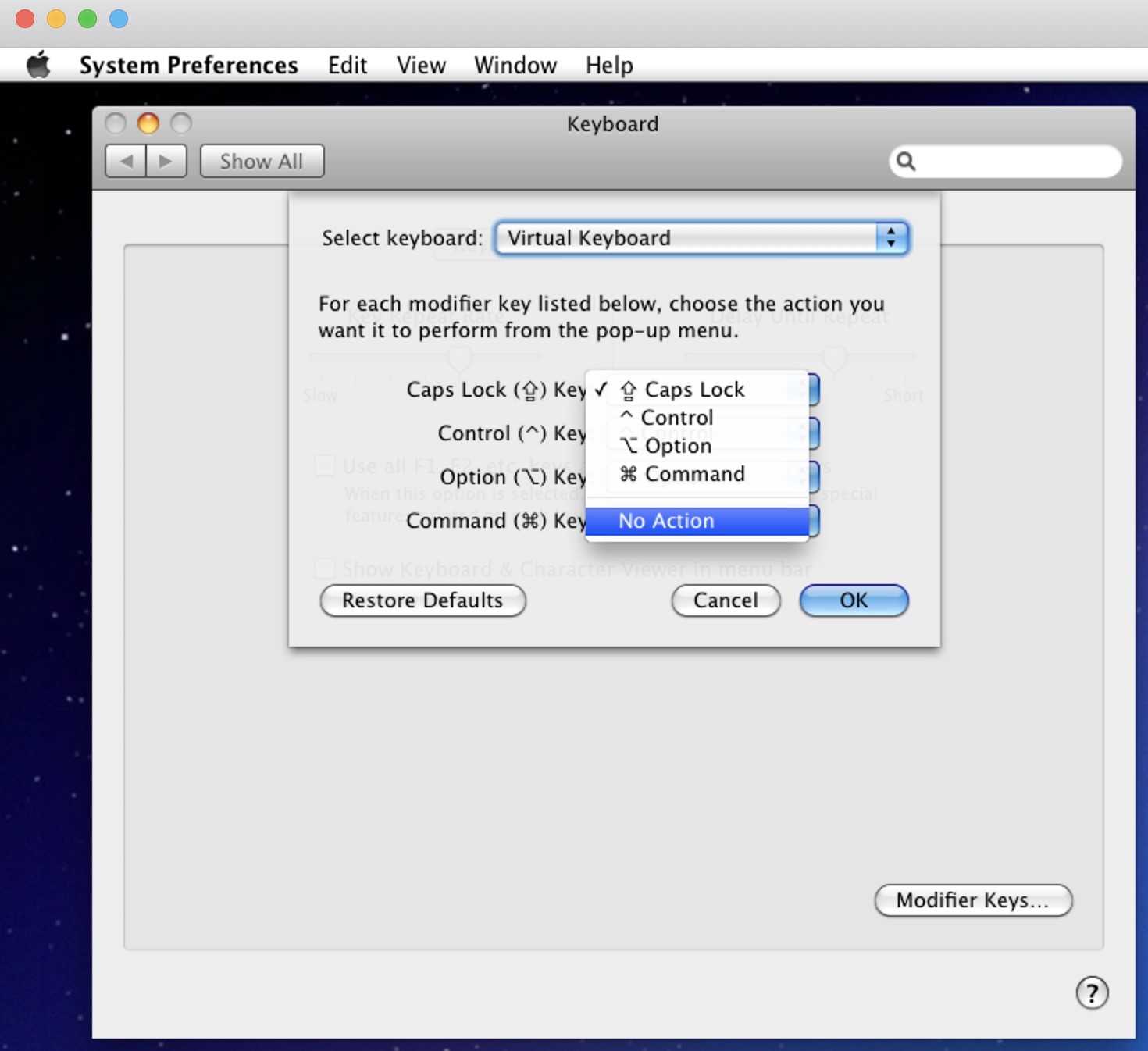Click the search field in Keyboard window
Viewport: 1148px width, 1051px height.
click(1006, 161)
